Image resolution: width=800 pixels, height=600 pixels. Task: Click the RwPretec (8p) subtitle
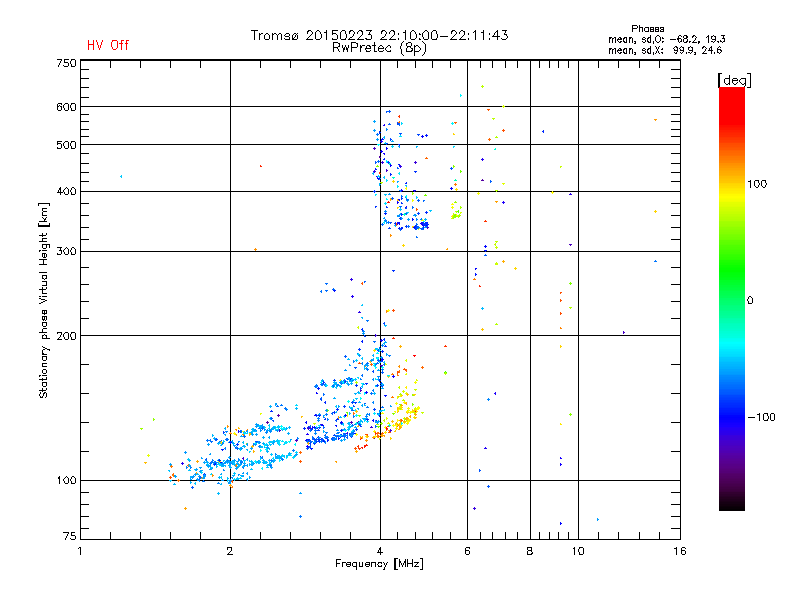tap(379, 47)
